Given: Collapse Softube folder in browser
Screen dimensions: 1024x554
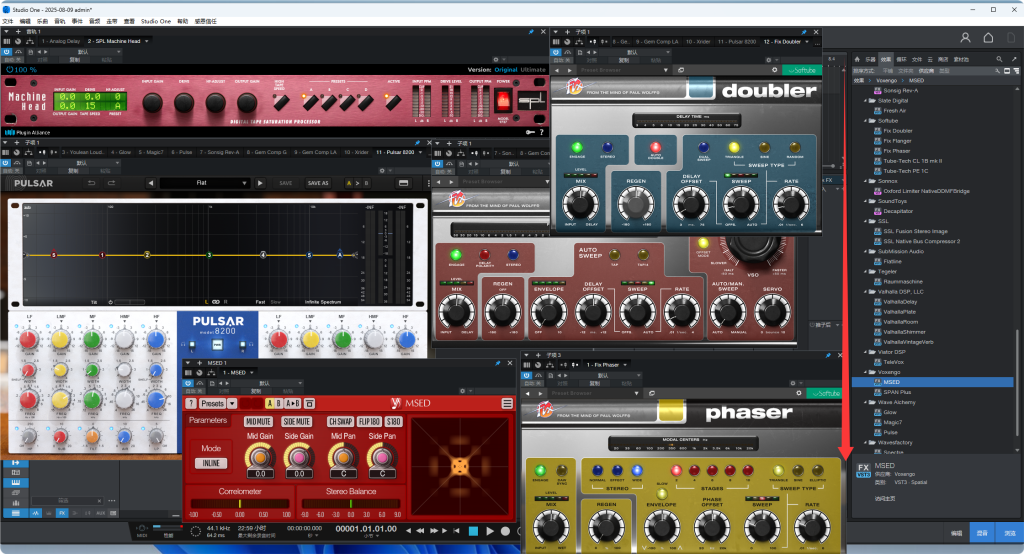Looking at the screenshot, I should 865,121.
